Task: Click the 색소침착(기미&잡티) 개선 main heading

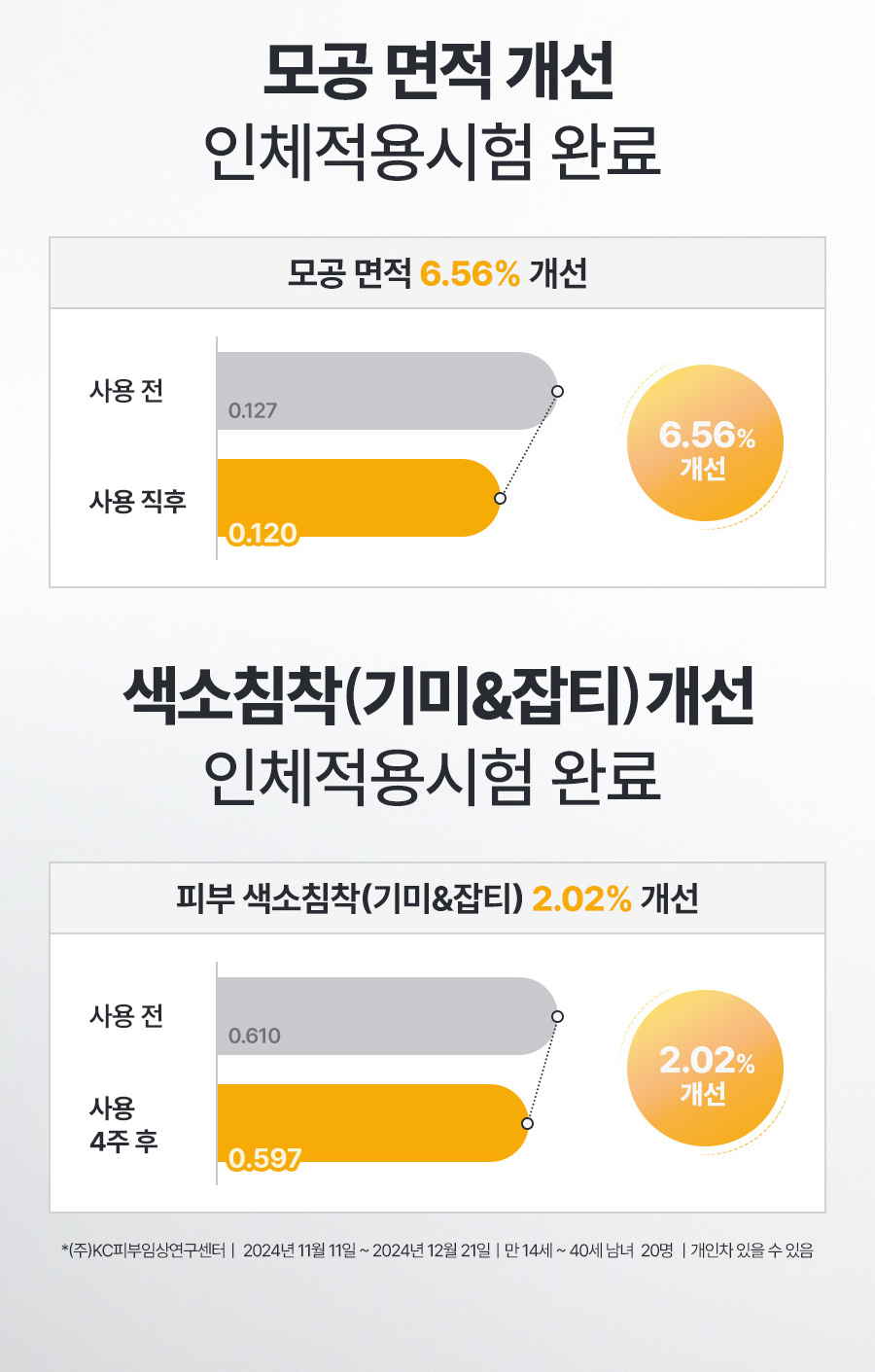Action: [x=437, y=696]
